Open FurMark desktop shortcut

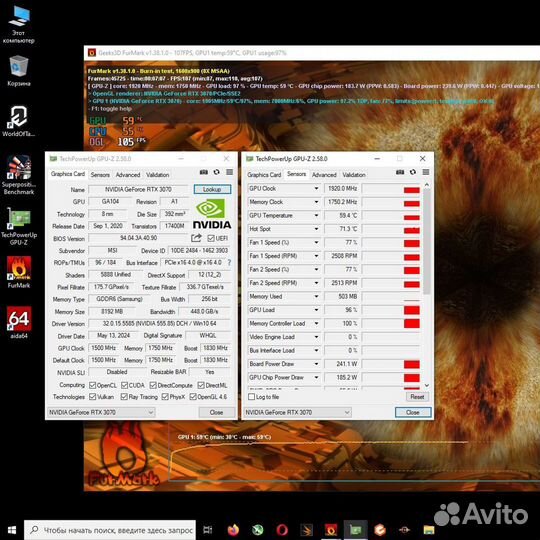click(x=19, y=272)
